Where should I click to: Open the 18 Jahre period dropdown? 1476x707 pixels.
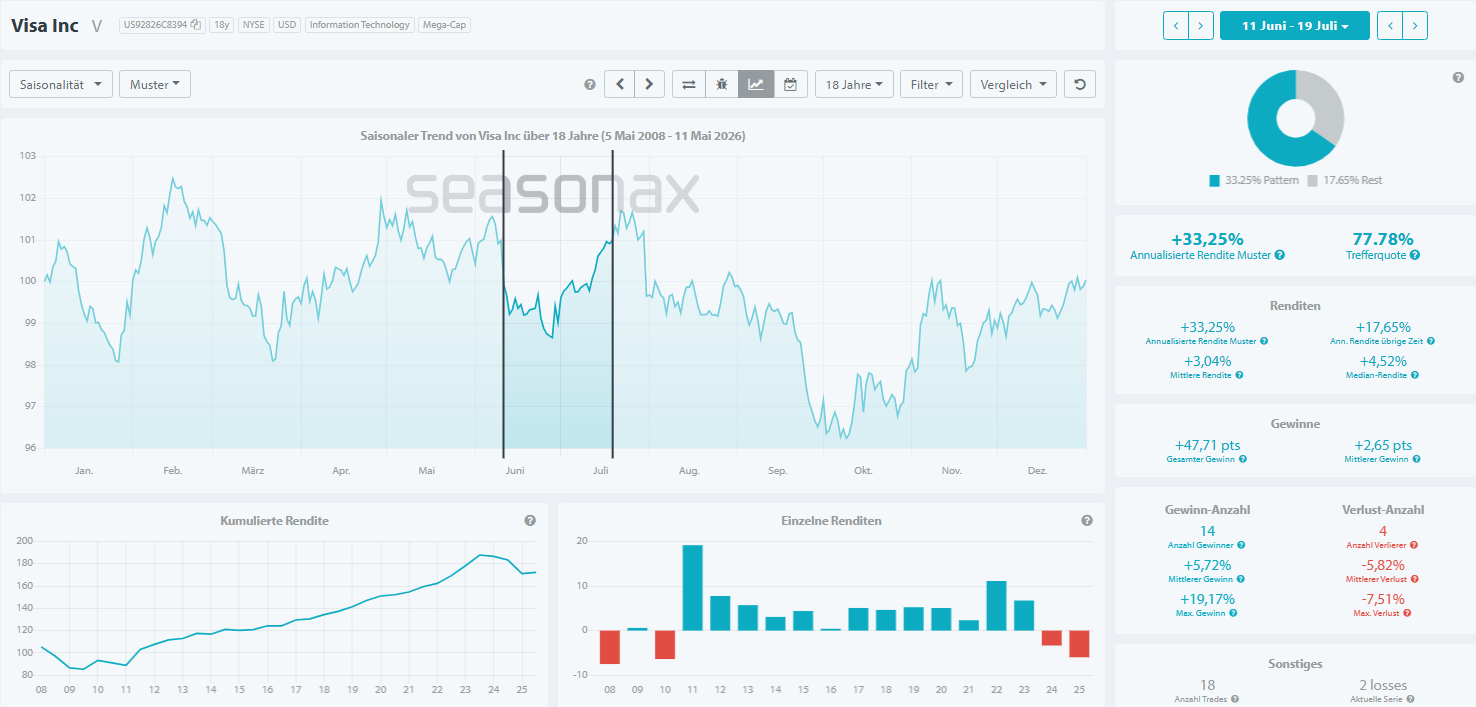click(x=854, y=85)
